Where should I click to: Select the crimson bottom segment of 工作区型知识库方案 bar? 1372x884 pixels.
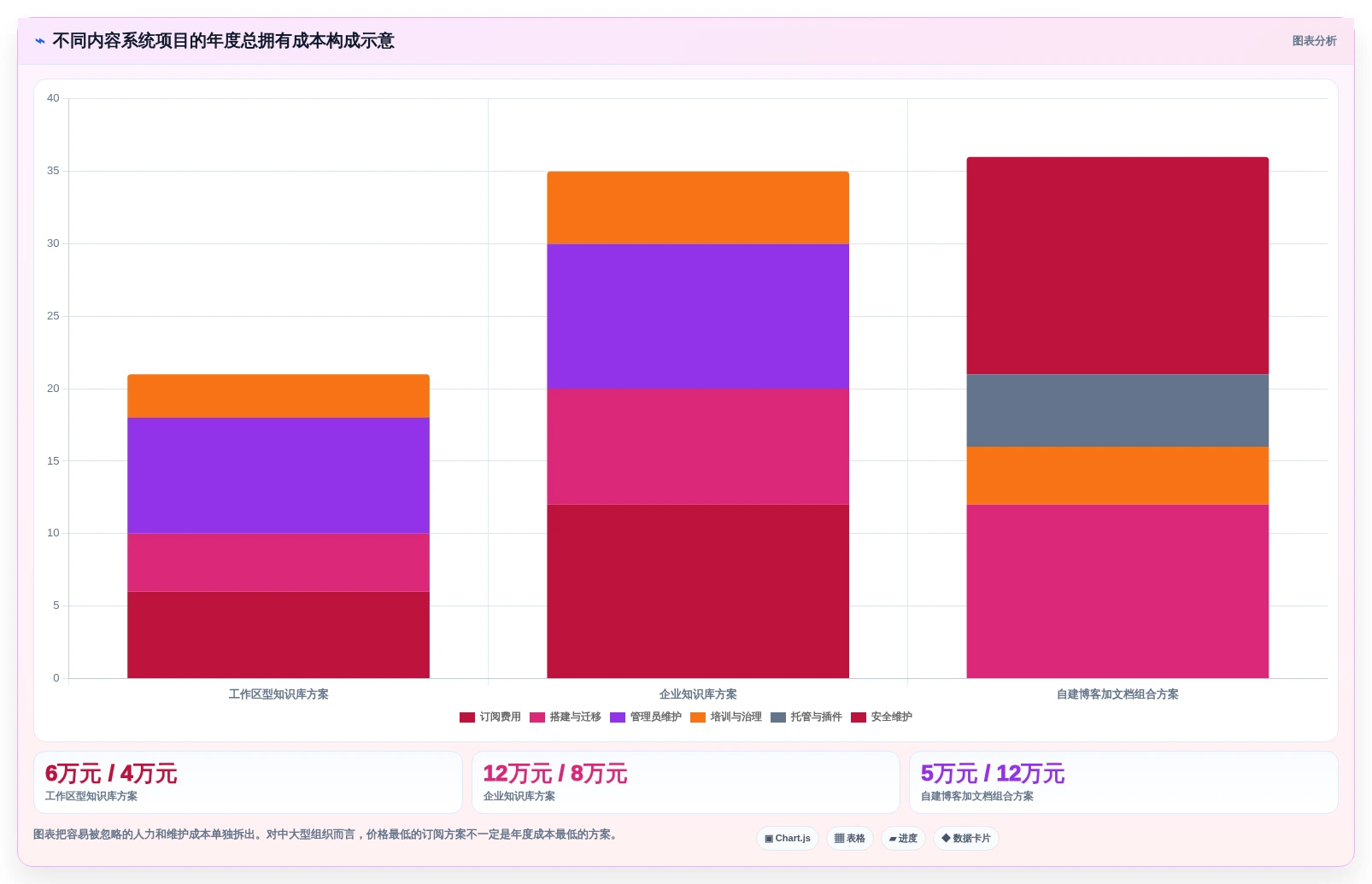point(279,635)
